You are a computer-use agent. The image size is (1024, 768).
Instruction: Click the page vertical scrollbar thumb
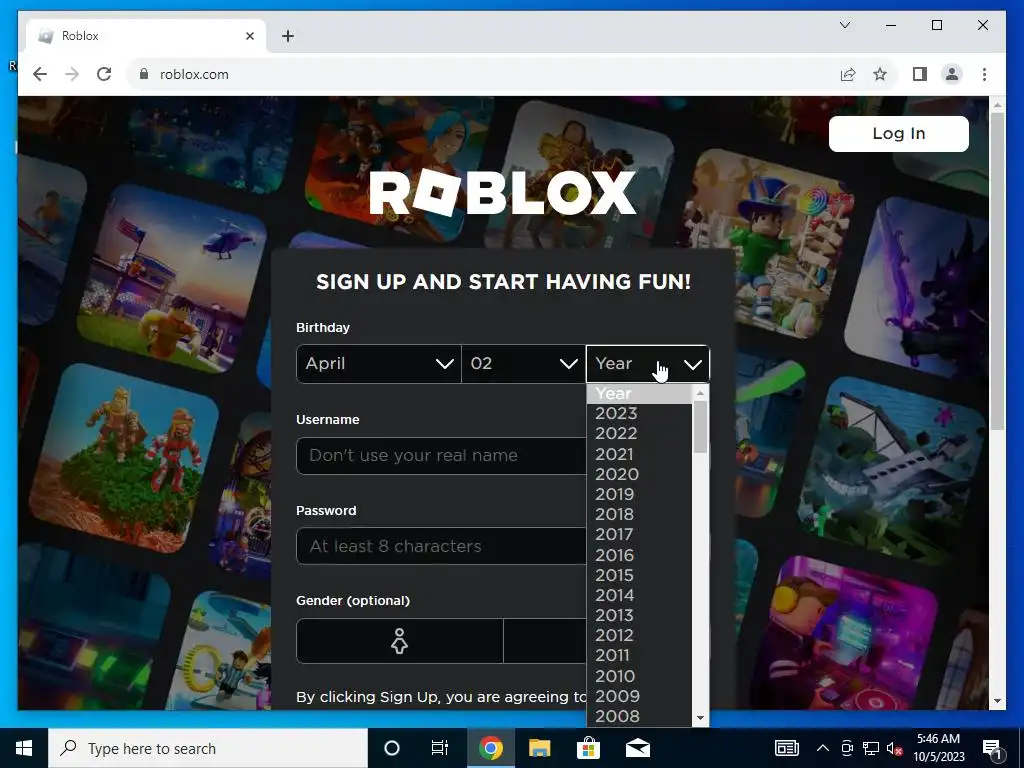point(997,271)
